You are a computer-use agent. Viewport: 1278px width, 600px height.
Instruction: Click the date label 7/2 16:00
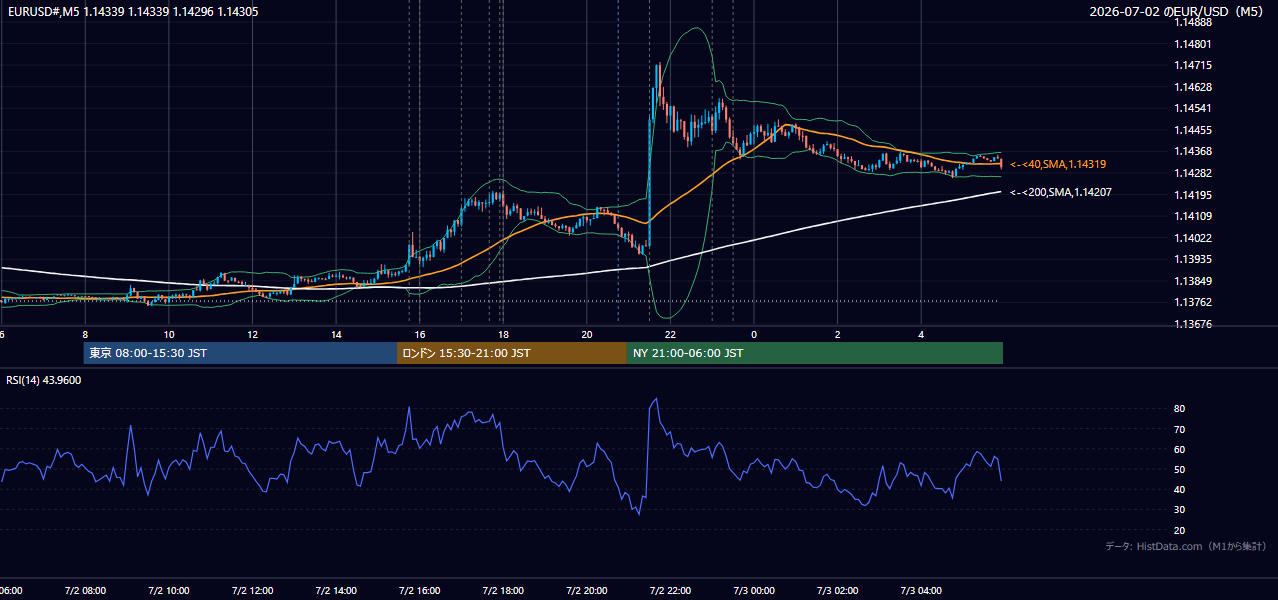(420, 591)
